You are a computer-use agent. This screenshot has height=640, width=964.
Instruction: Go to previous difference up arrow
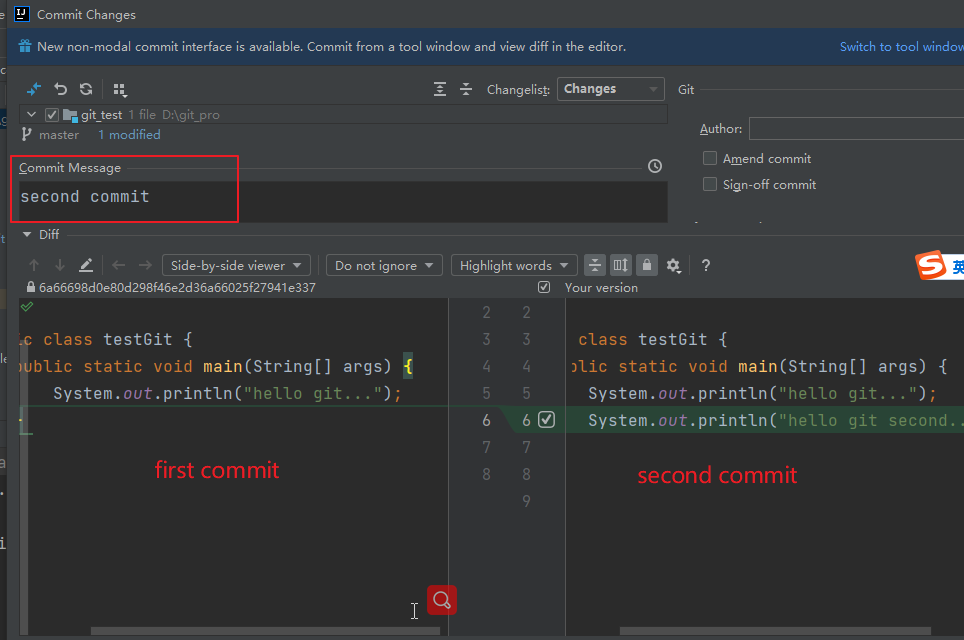click(34, 265)
